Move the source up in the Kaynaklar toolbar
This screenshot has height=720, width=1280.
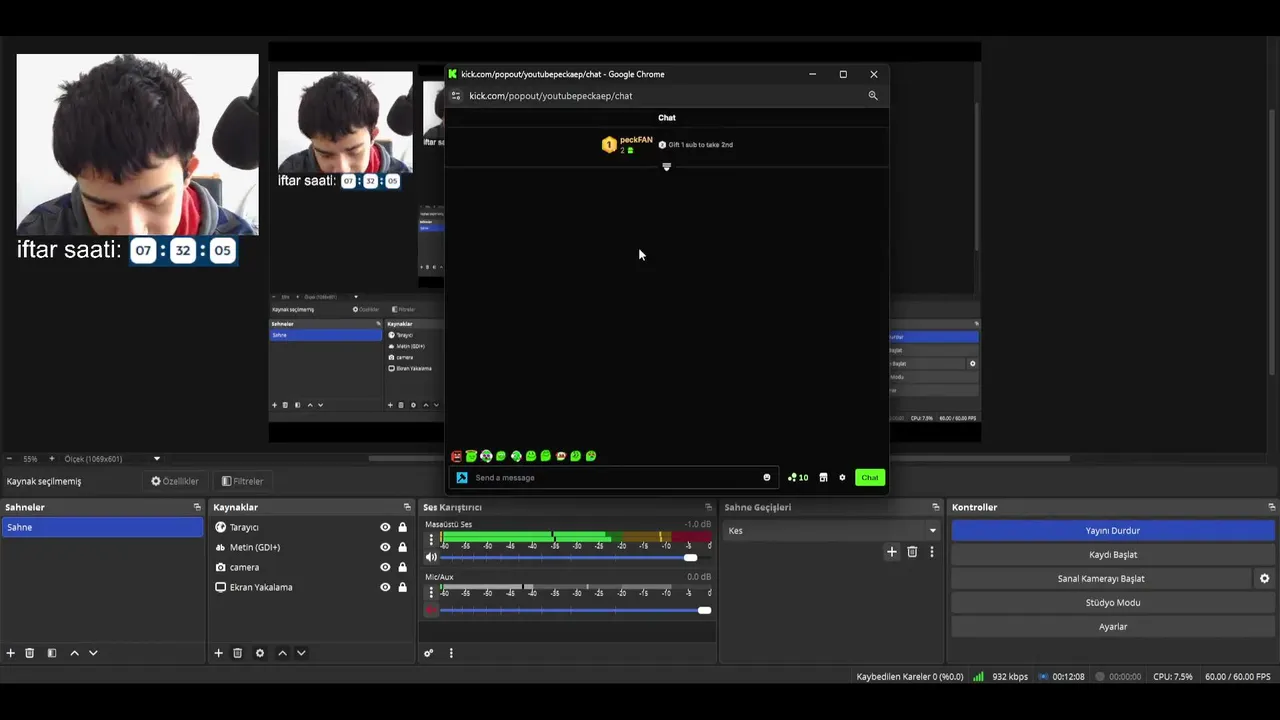pyautogui.click(x=282, y=653)
